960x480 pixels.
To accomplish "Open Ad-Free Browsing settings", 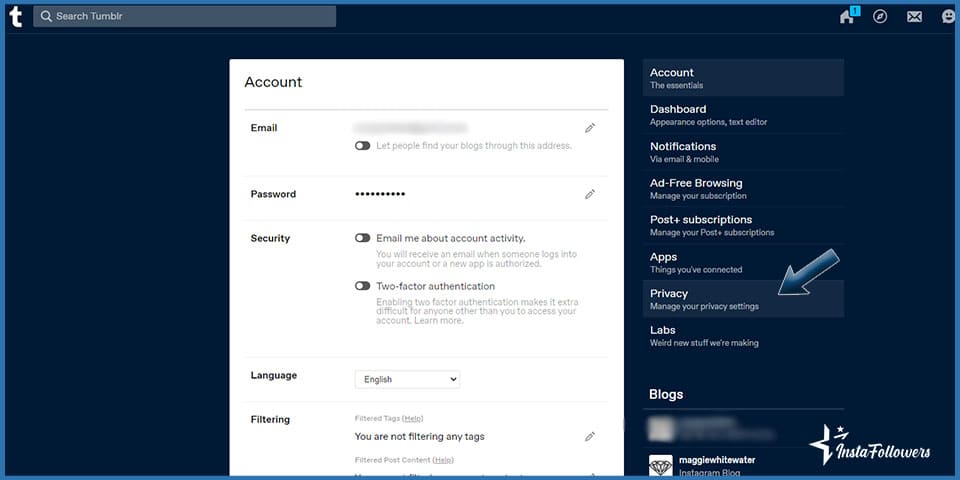I will (x=743, y=189).
